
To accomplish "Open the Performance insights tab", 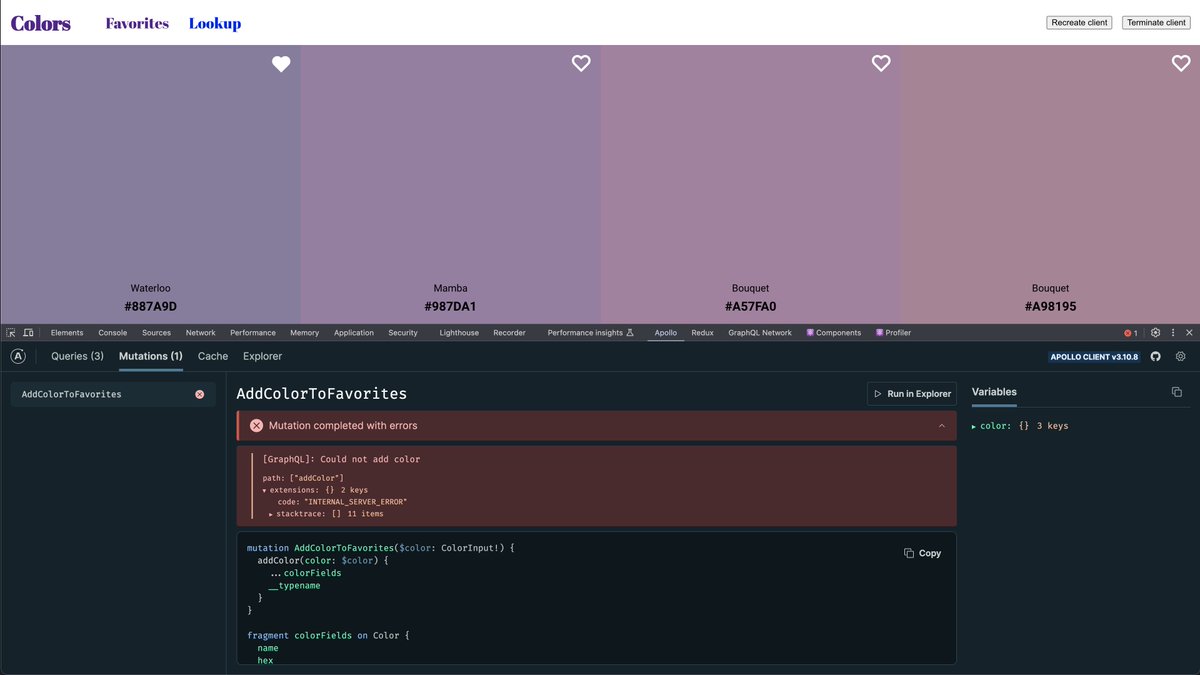I will pyautogui.click(x=591, y=333).
